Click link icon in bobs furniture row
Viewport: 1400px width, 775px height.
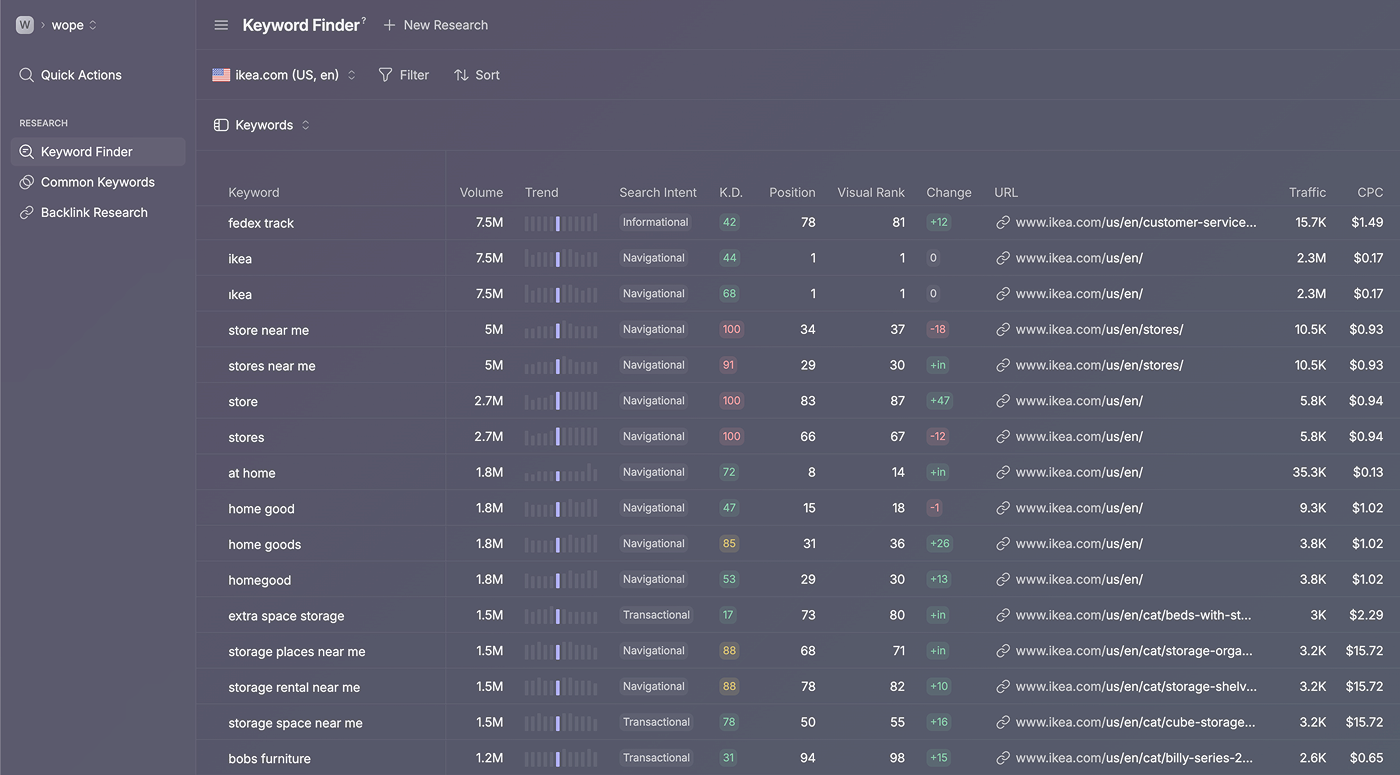coord(1003,758)
